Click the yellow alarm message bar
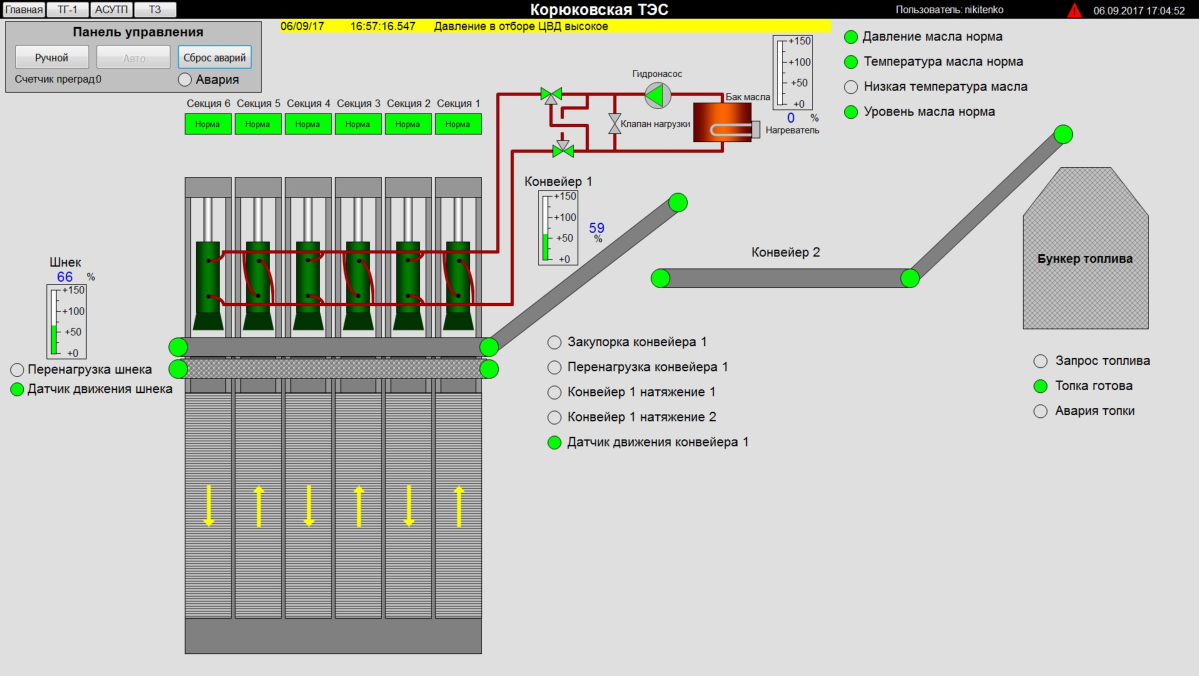The height and width of the screenshot is (676, 1199). tap(550, 26)
